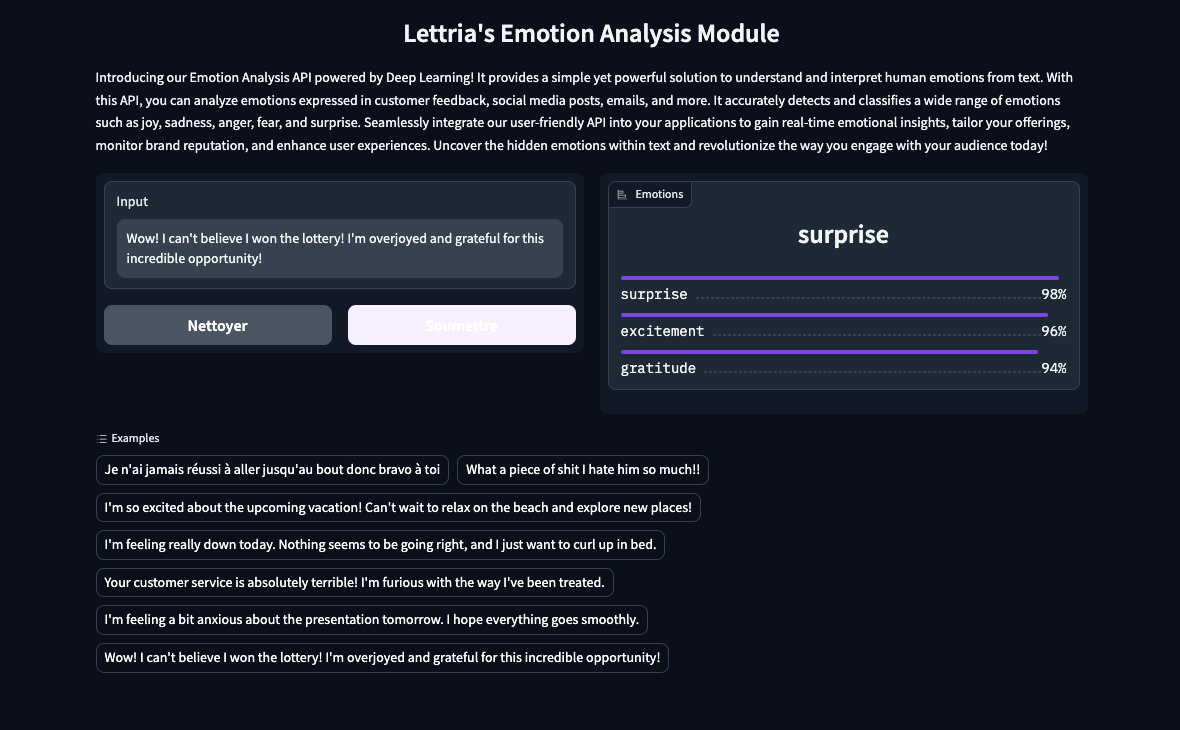Select the 'feeling really down today' example
This screenshot has width=1180, height=730.
click(x=379, y=545)
